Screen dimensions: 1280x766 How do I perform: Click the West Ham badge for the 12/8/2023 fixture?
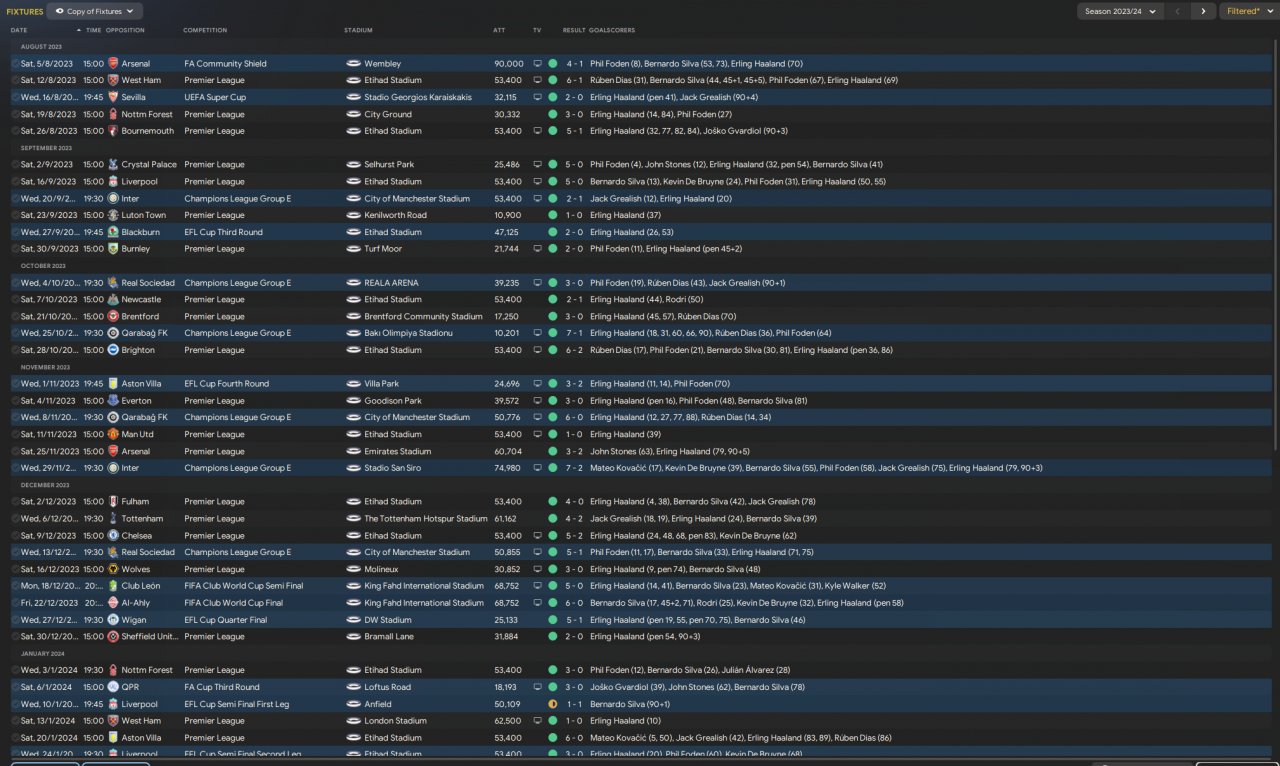[x=113, y=80]
